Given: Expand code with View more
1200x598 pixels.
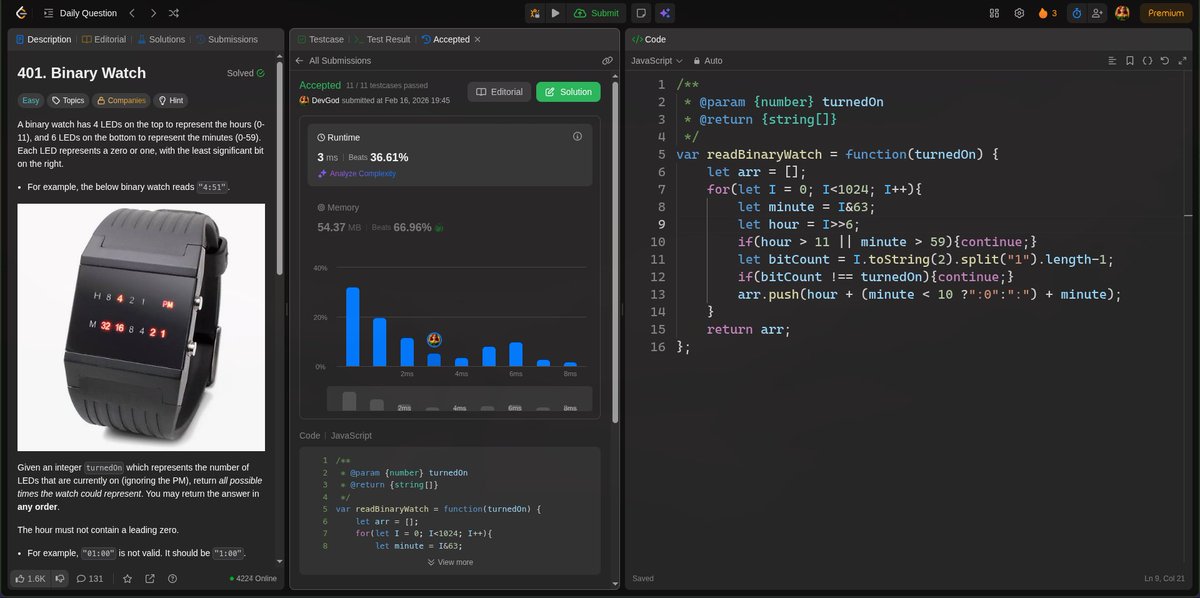Looking at the screenshot, I should 450,562.
